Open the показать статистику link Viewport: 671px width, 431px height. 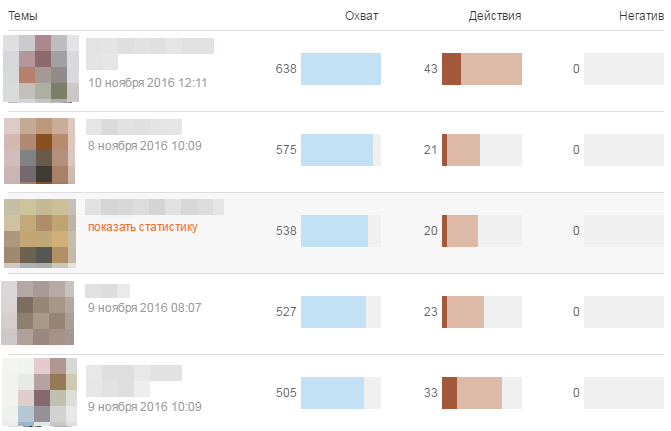point(143,227)
